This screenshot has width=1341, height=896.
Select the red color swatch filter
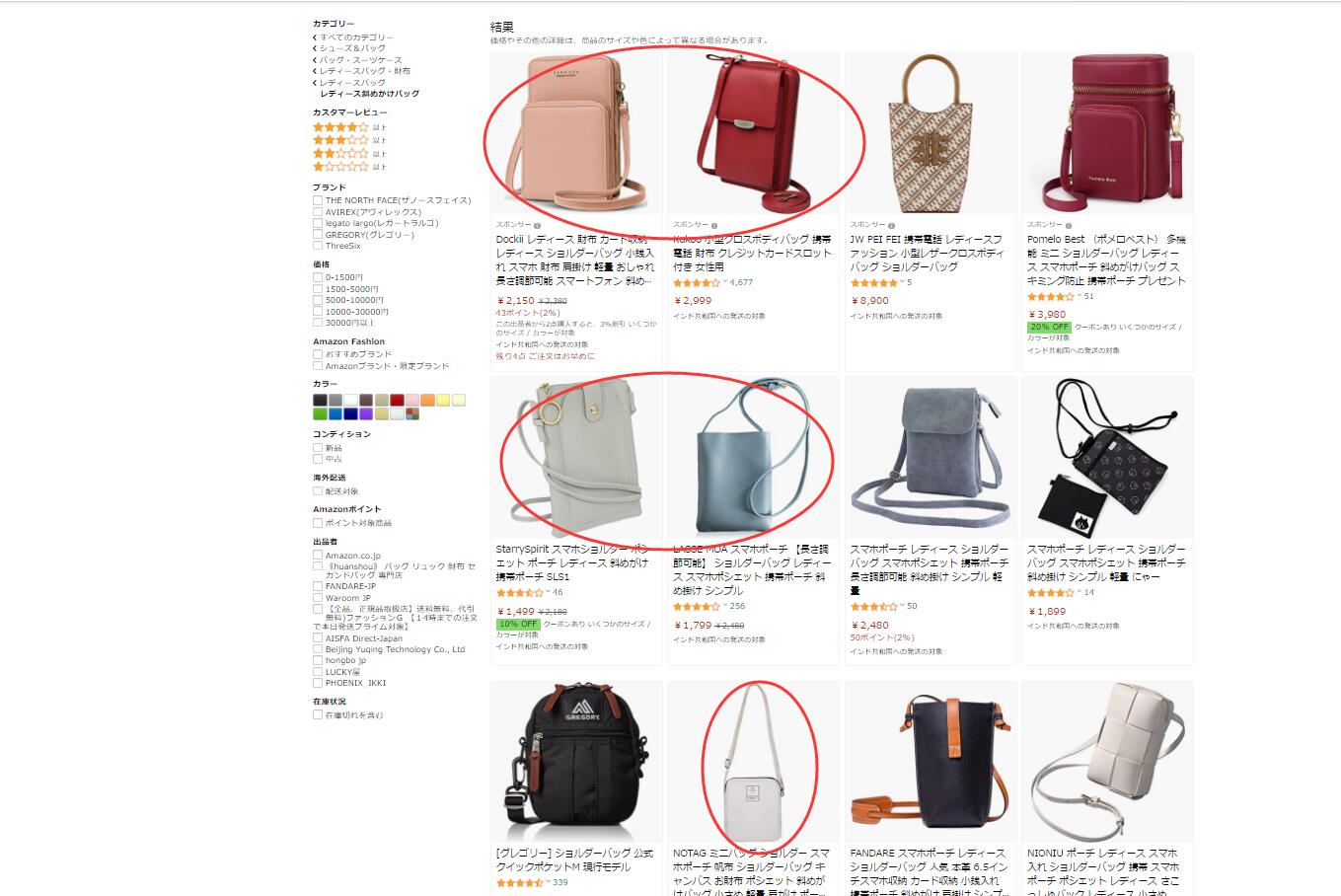[397, 401]
